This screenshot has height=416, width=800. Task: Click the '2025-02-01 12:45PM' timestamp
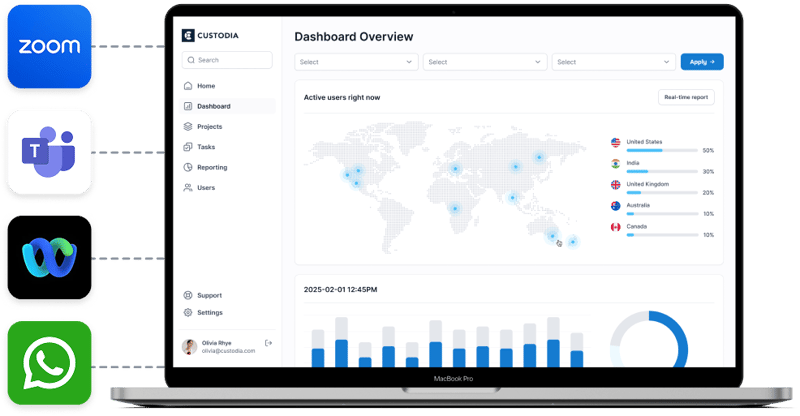[x=340, y=289]
